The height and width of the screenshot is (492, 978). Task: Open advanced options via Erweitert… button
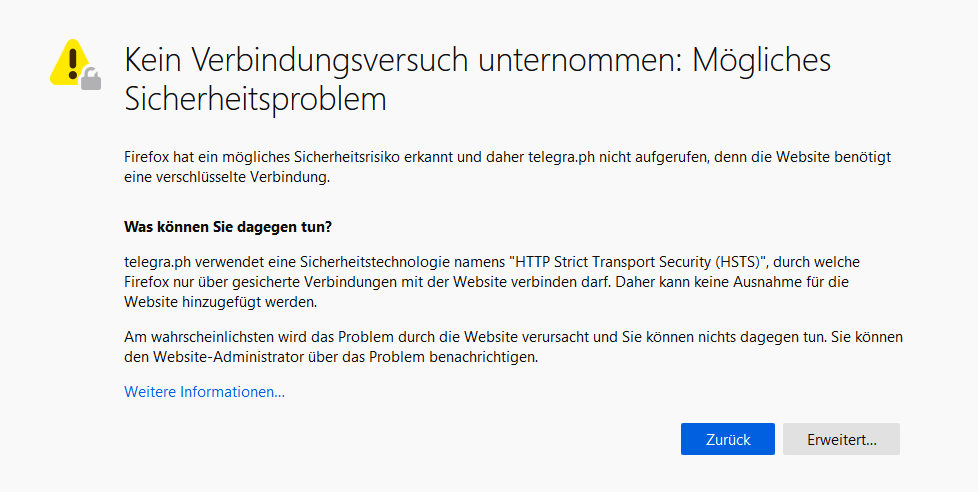point(841,439)
